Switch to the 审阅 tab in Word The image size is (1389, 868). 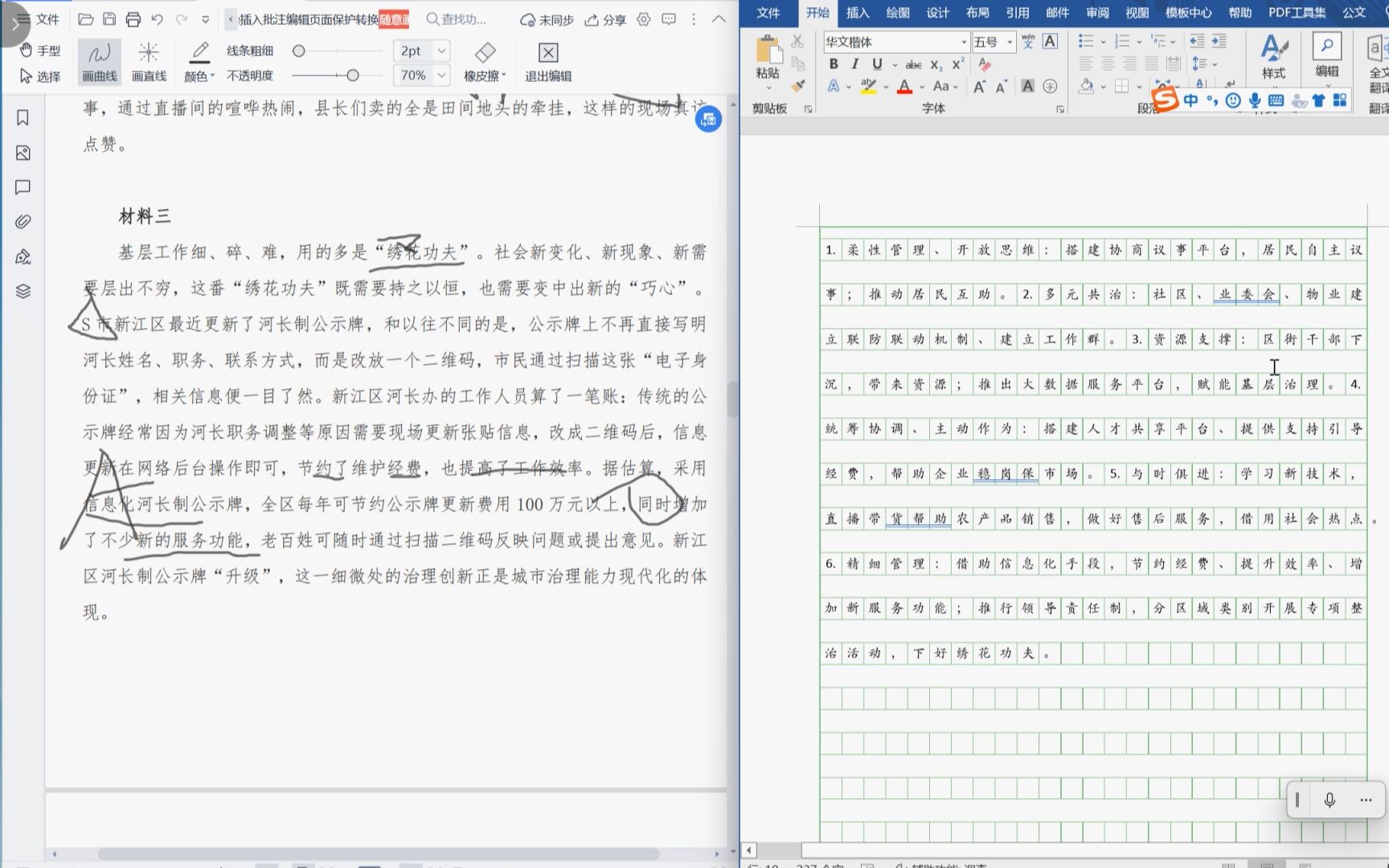1097,13
